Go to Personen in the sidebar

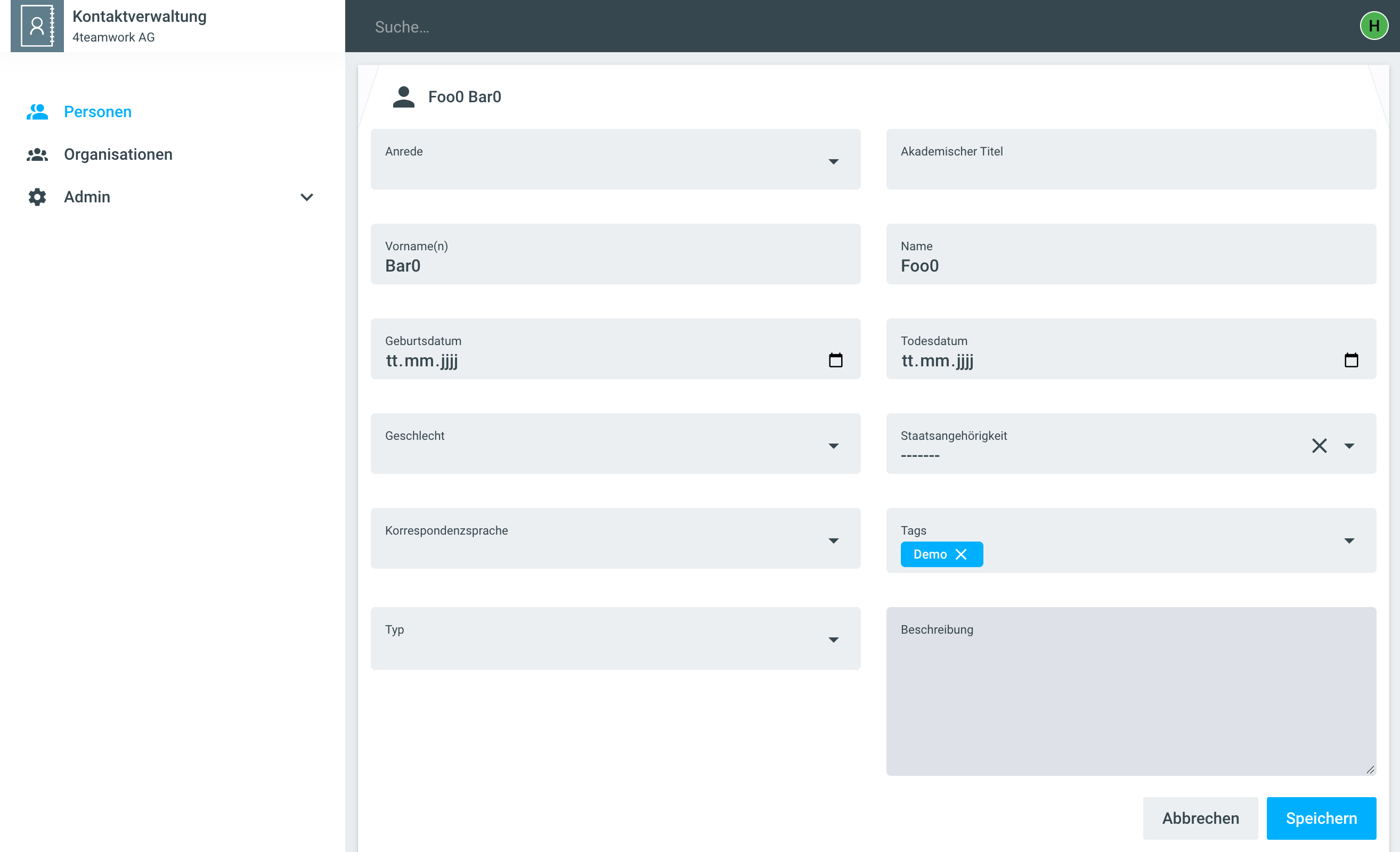(97, 112)
